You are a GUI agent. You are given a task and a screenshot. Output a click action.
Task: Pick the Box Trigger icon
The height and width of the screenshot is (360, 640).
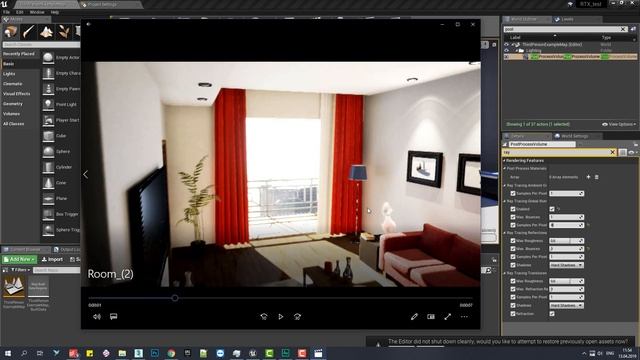click(48, 214)
